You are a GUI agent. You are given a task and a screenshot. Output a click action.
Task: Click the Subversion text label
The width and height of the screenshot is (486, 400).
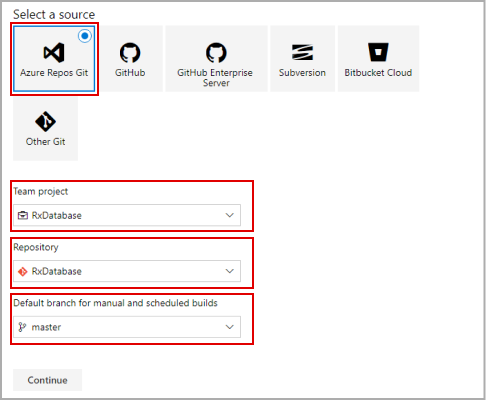click(302, 73)
